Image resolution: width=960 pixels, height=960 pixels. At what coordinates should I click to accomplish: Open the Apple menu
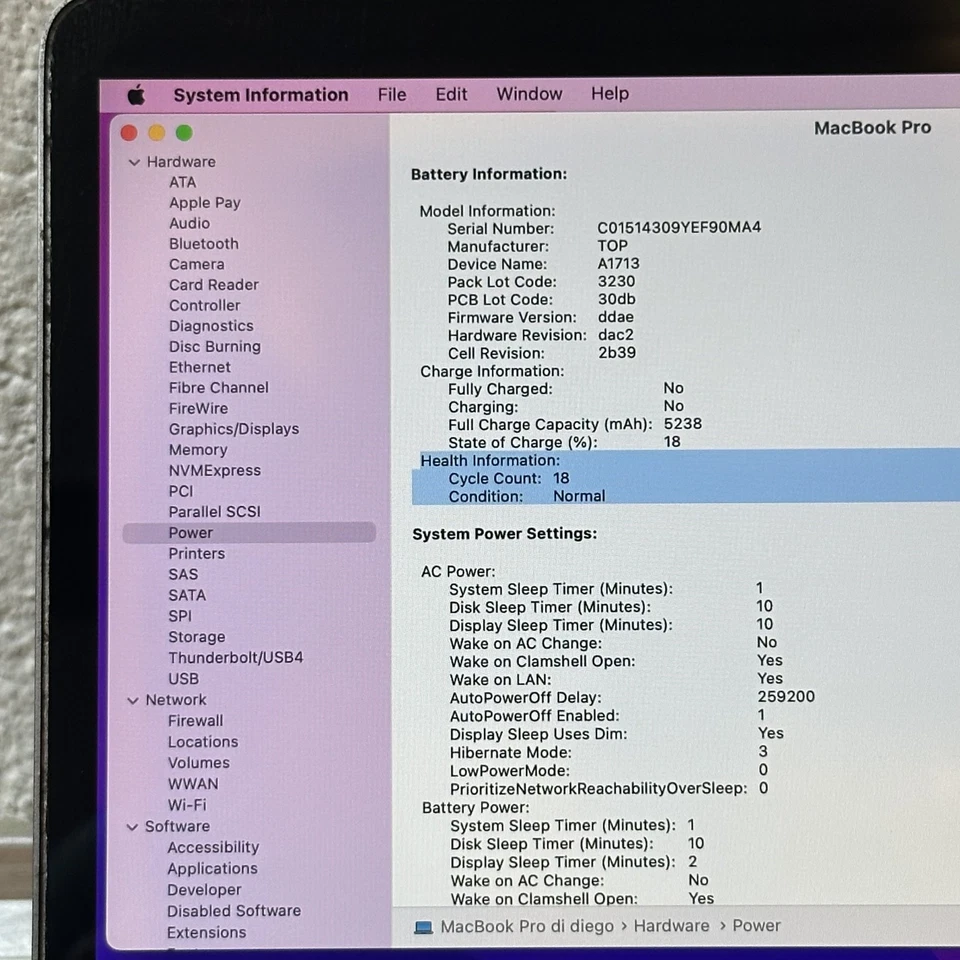[x=137, y=95]
